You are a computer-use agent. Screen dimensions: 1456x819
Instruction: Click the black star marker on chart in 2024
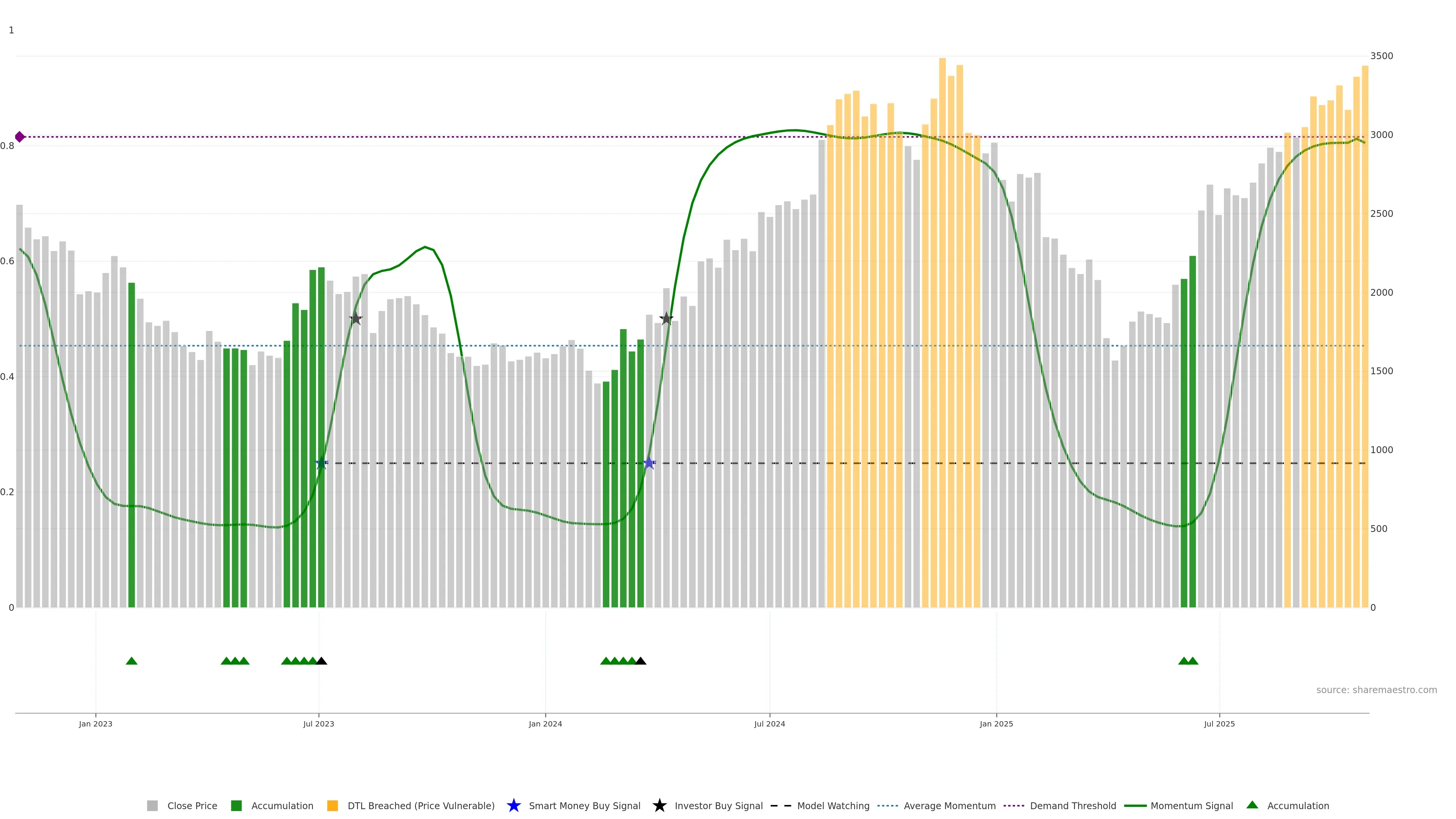(x=667, y=319)
